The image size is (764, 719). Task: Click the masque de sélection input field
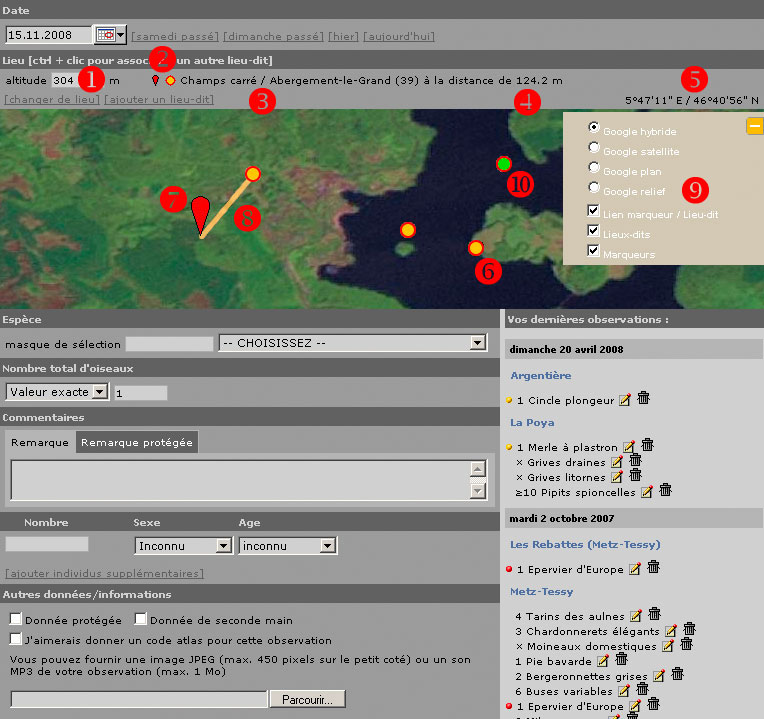tap(169, 344)
